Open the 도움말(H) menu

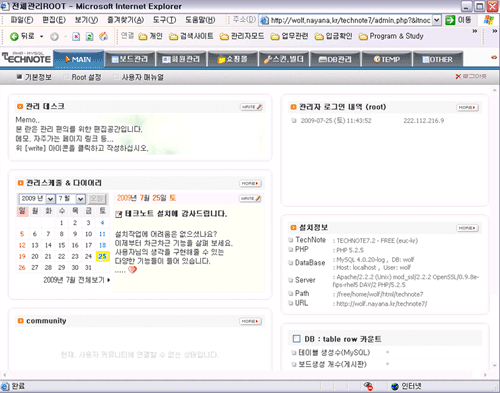pyautogui.click(x=200, y=20)
